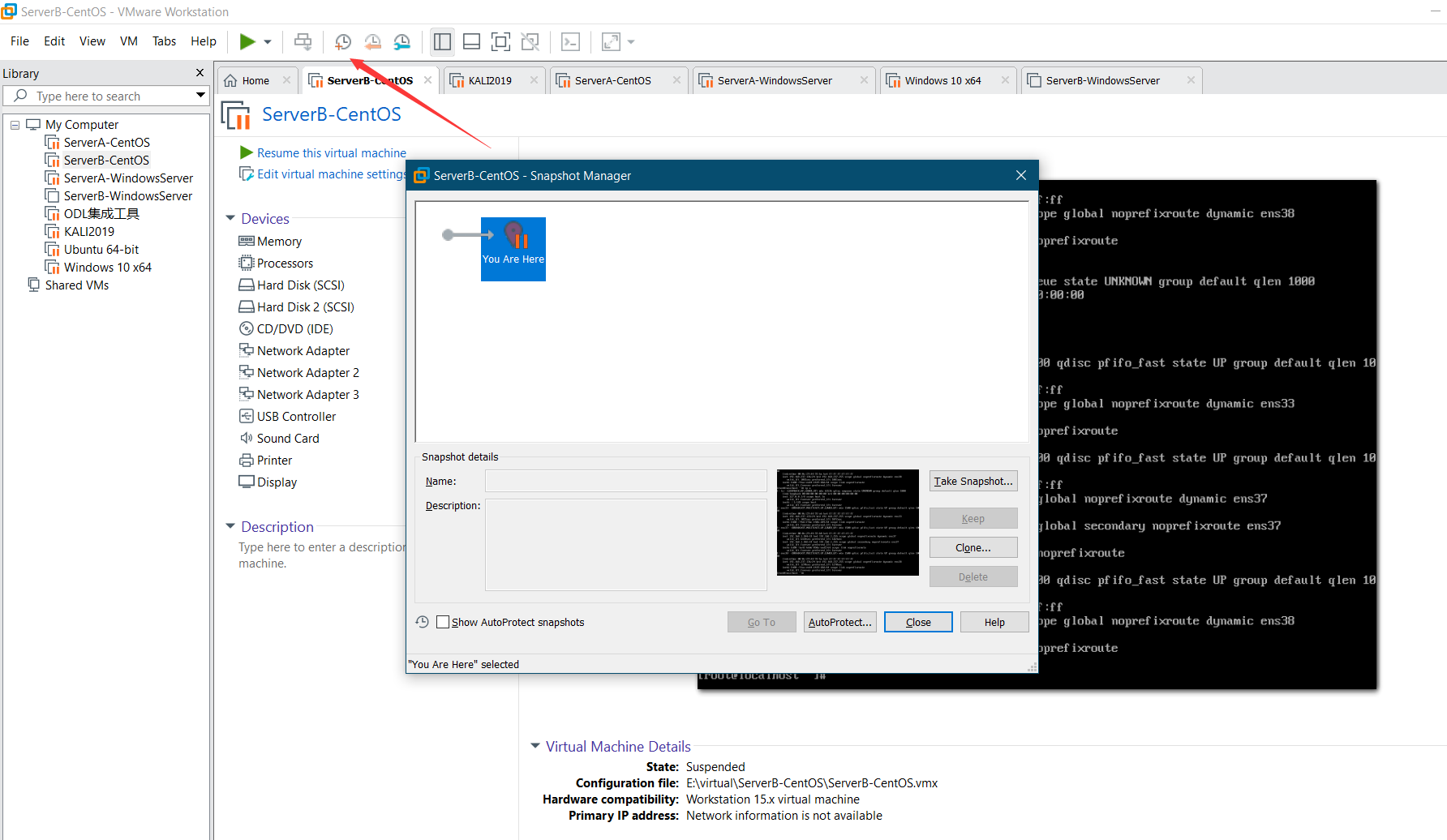Viewport: 1447px width, 840px height.
Task: Select Shared VMs in the library
Action: tap(76, 285)
